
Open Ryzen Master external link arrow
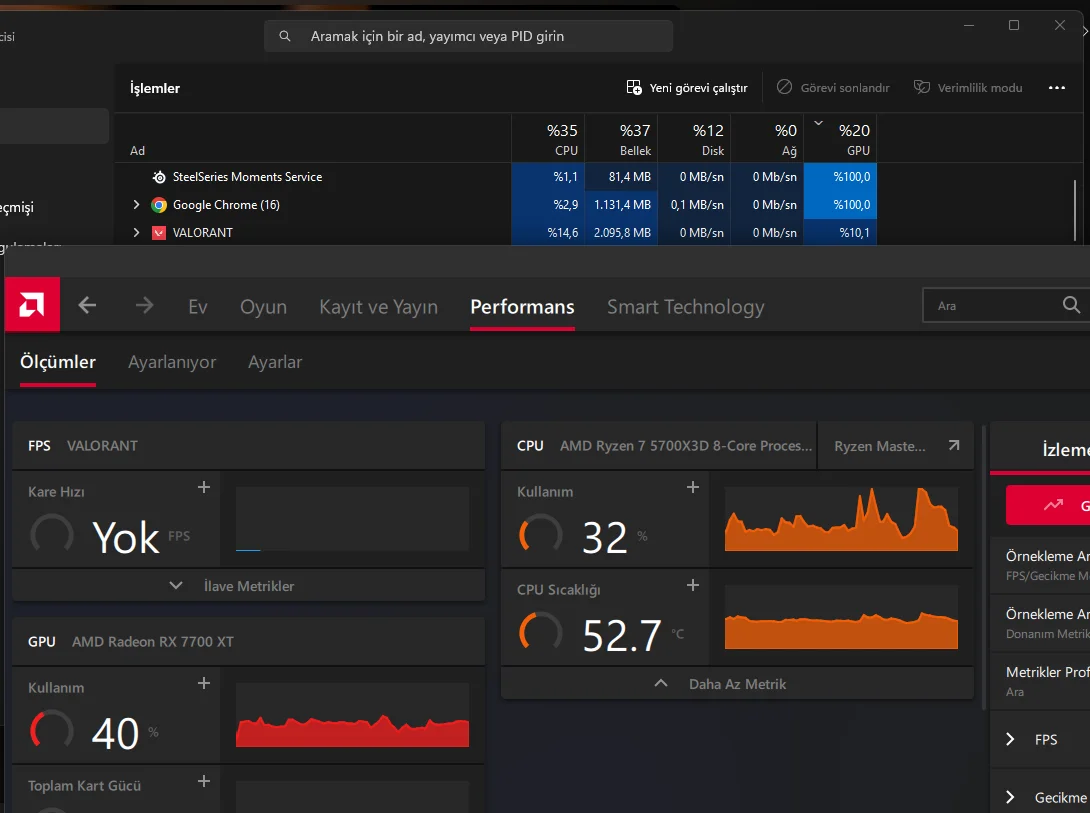(954, 446)
